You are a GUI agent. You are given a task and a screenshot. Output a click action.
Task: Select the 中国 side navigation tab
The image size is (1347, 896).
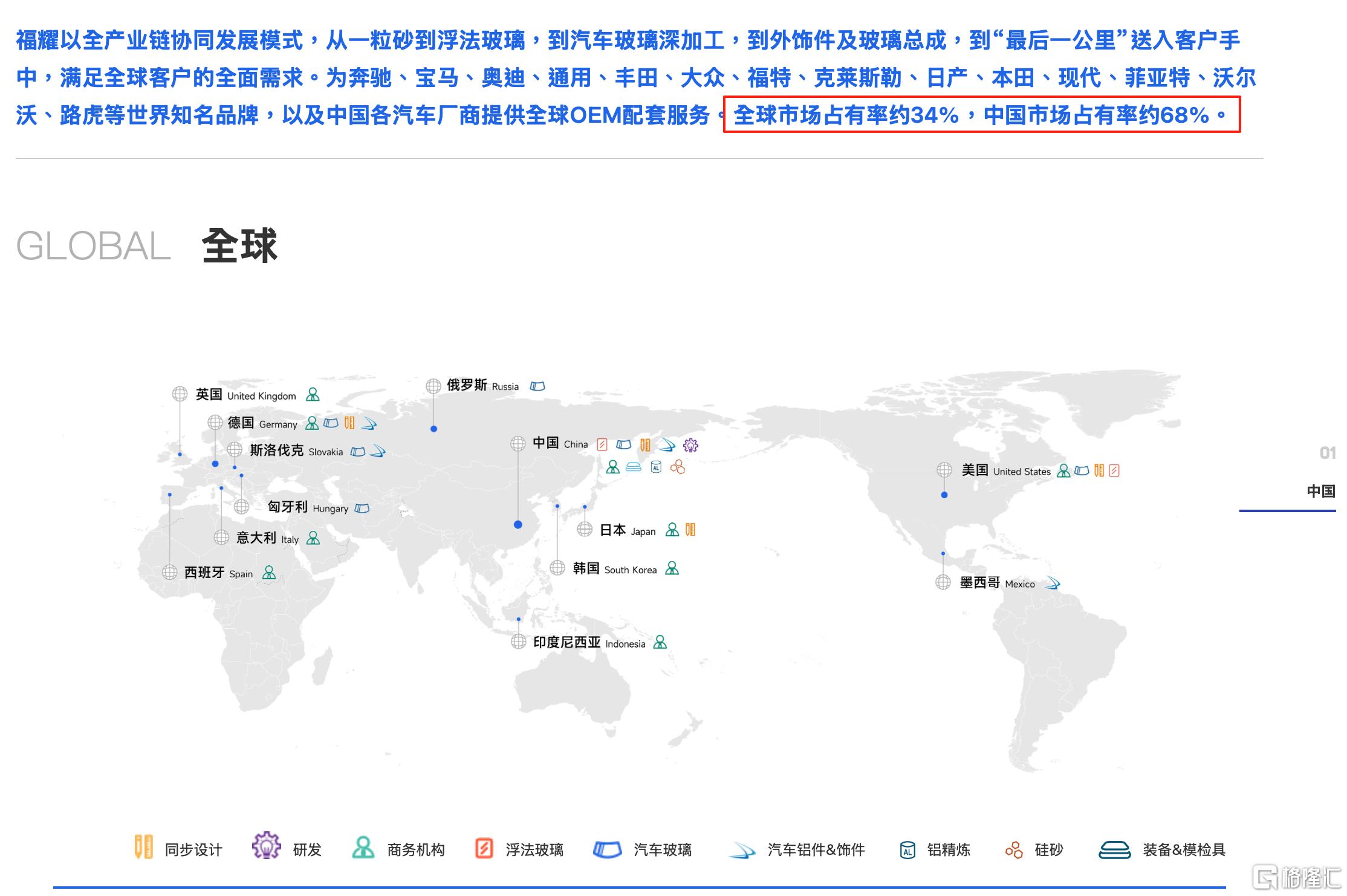click(1320, 491)
